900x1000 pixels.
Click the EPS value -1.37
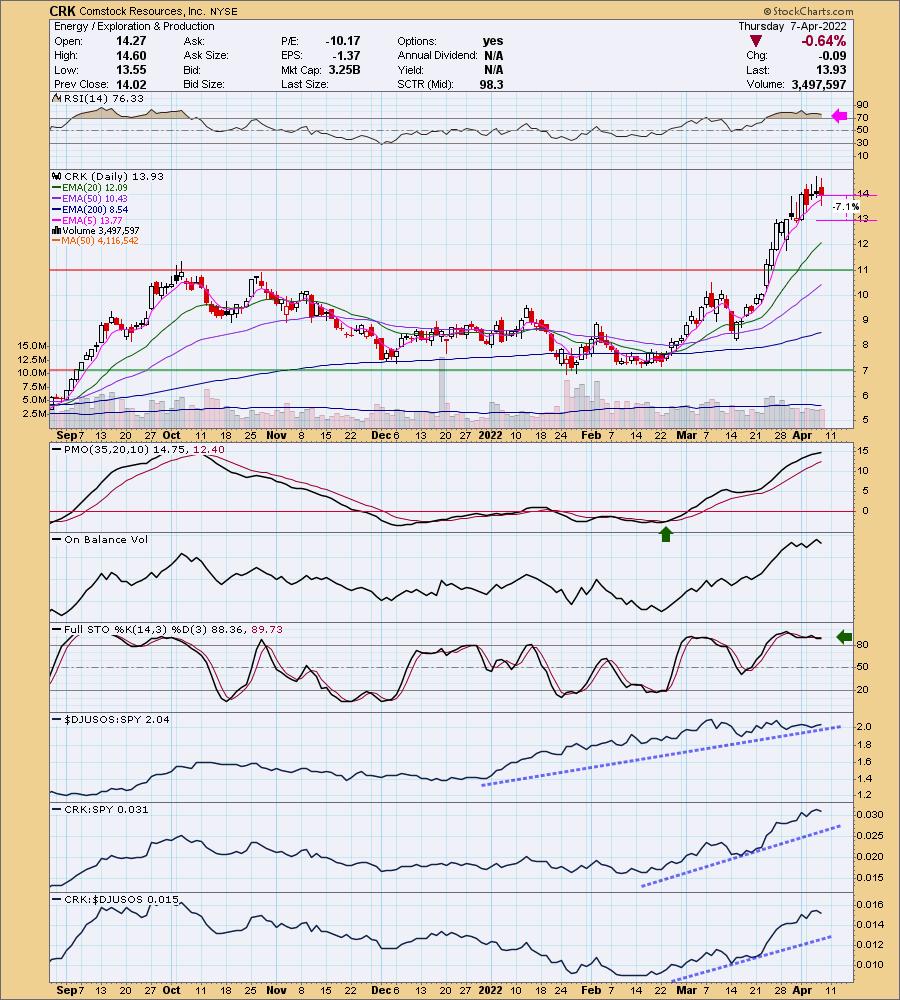click(x=346, y=55)
